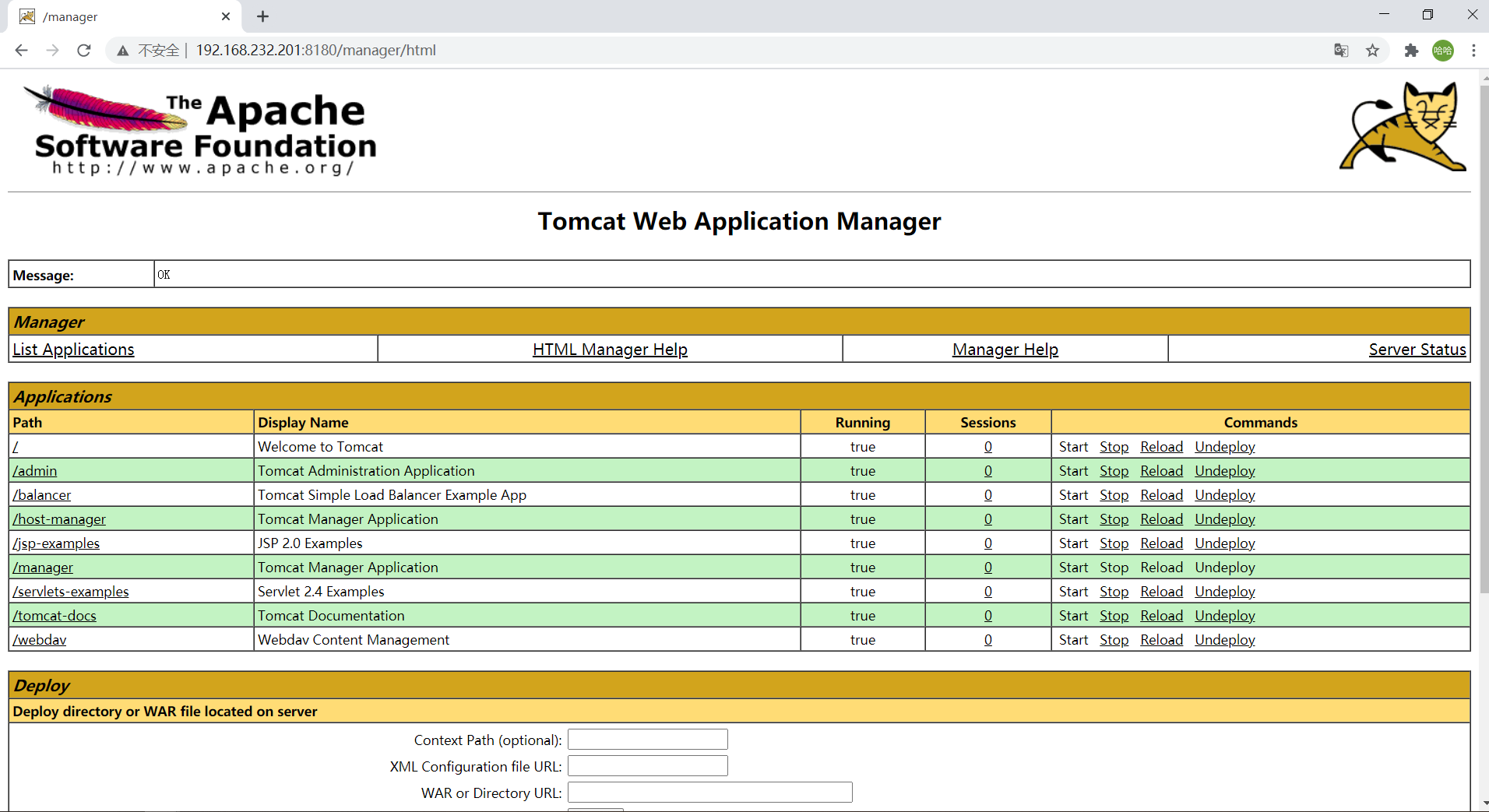The image size is (1489, 812).
Task: Click 'Tomcat Documentation' display name
Action: (331, 616)
